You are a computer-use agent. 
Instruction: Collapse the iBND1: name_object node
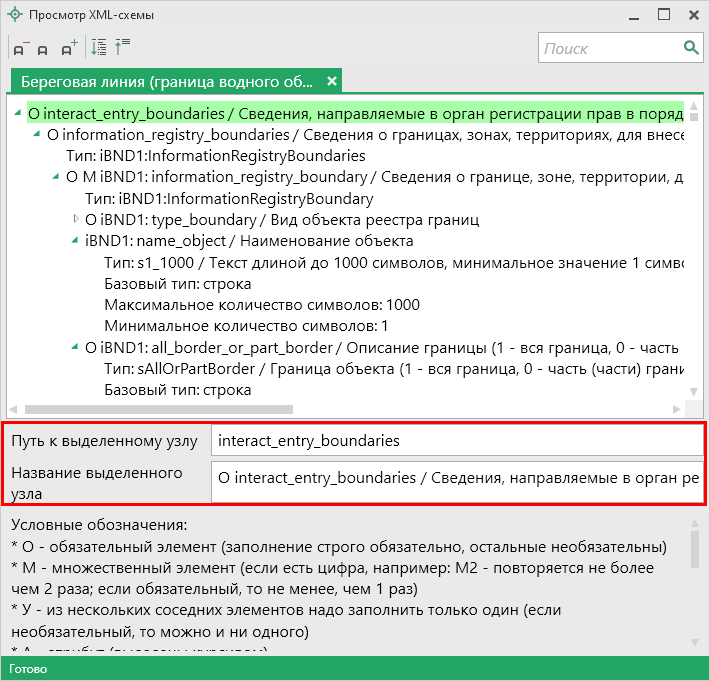76,241
